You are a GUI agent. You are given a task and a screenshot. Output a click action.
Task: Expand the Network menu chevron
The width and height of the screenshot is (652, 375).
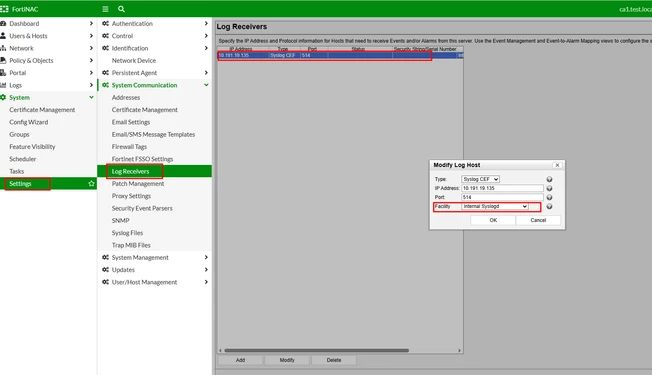(x=91, y=48)
